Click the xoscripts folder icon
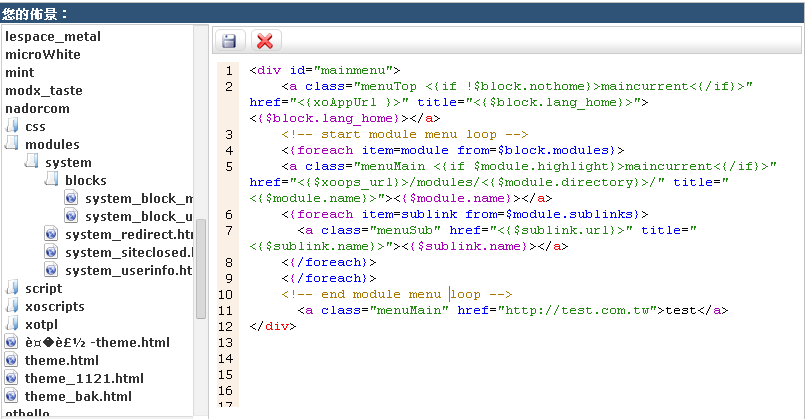806x419 pixels. (x=12, y=307)
